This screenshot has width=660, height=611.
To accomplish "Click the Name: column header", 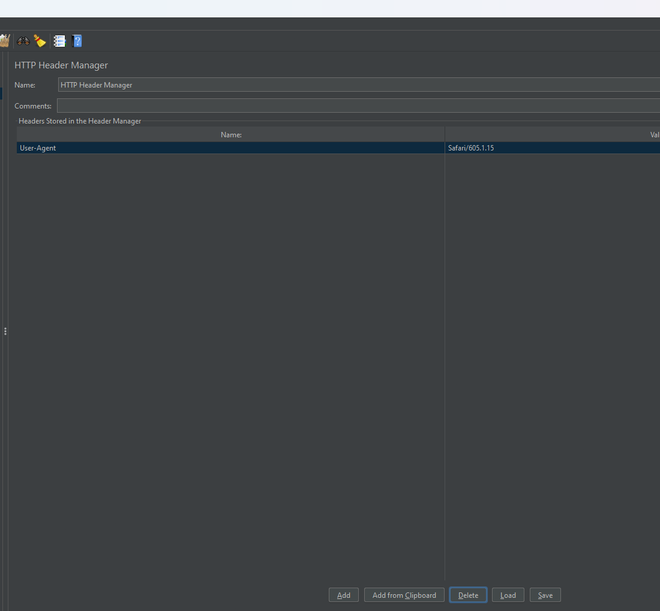I will [x=230, y=135].
